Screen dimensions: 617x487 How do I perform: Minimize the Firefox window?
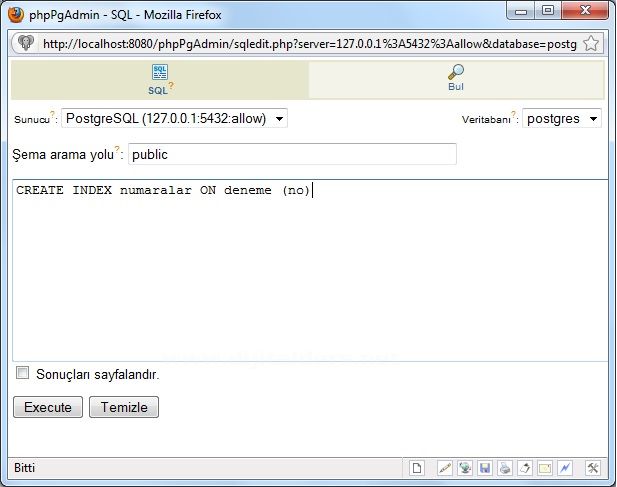521,11
